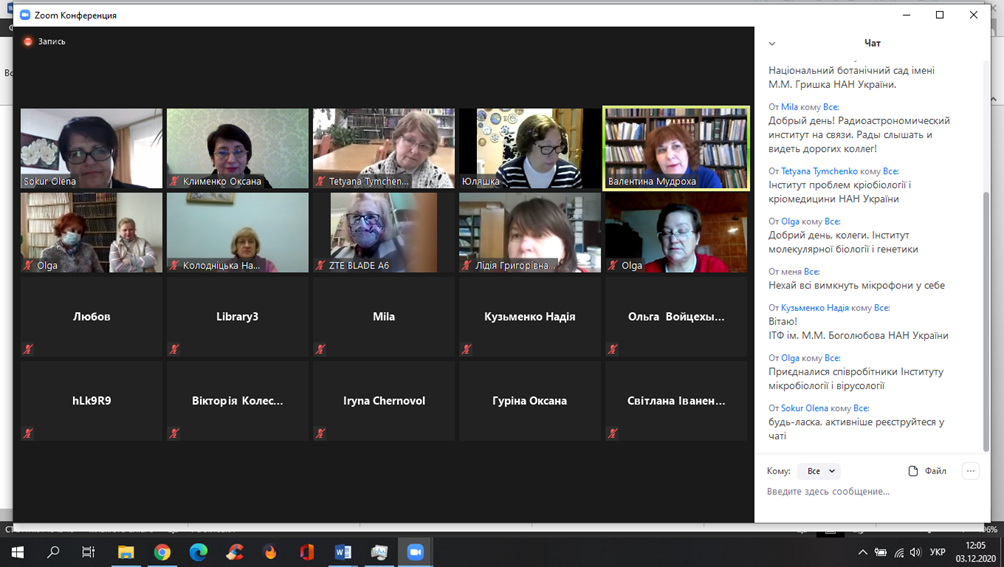The width and height of the screenshot is (1004, 567).
Task: Click the red recording indicator icon
Action: (x=28, y=42)
